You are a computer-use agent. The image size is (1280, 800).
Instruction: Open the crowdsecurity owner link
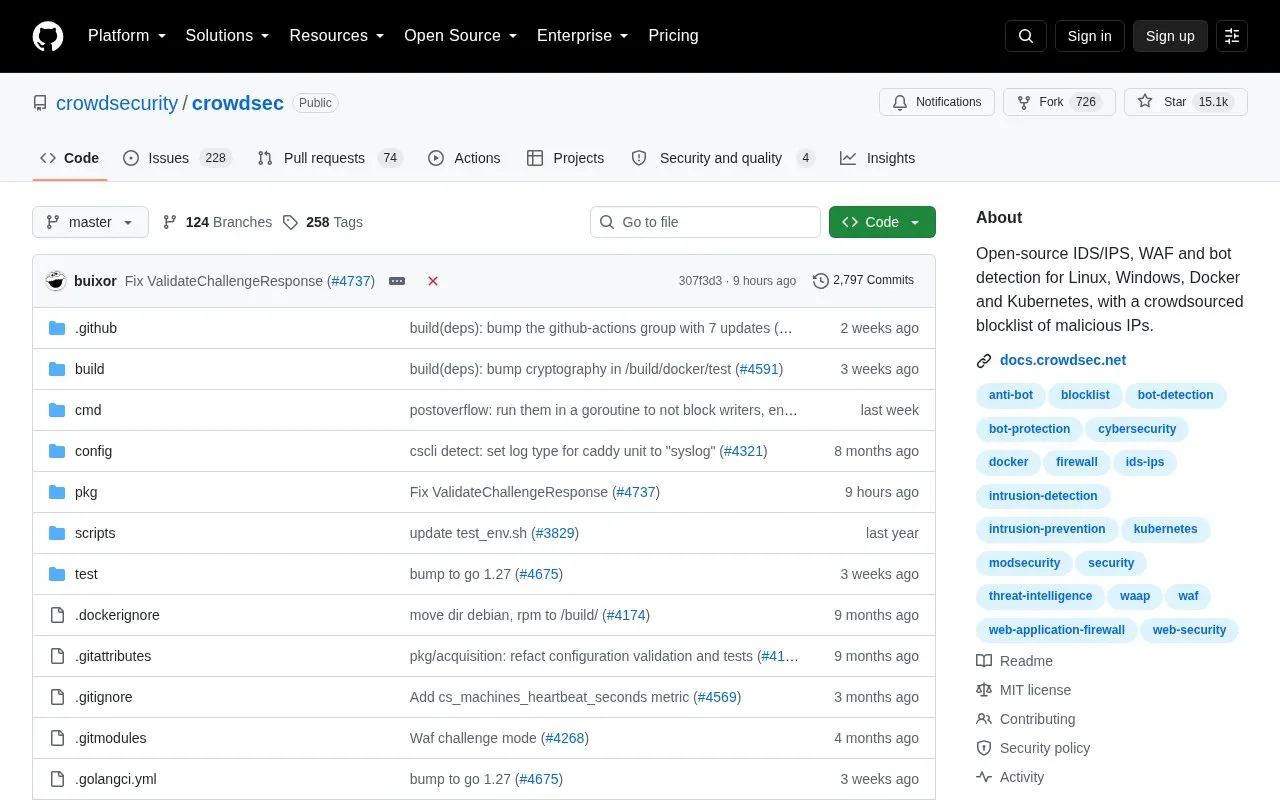point(117,103)
